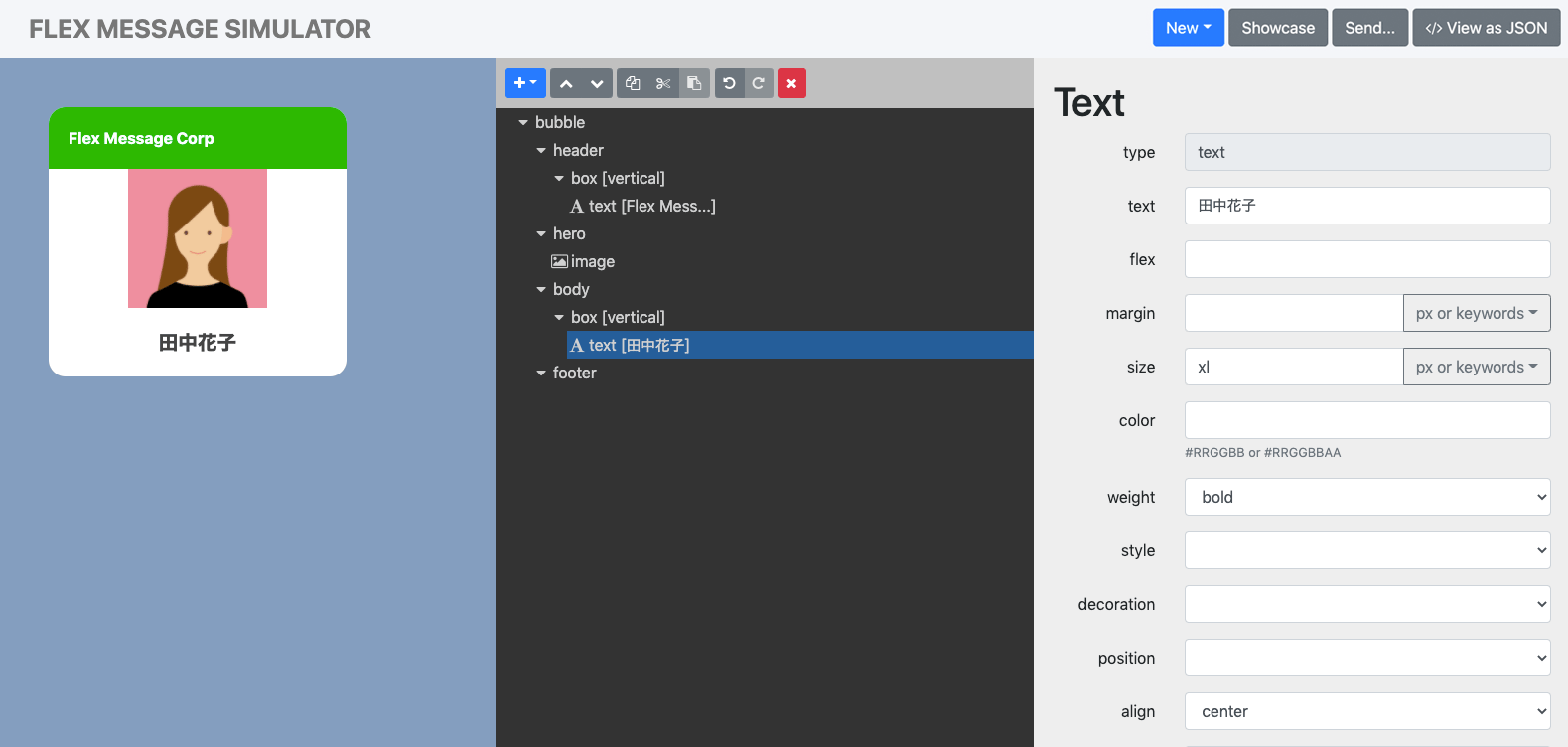Open the New dropdown menu
1568x747 pixels.
[1188, 28]
